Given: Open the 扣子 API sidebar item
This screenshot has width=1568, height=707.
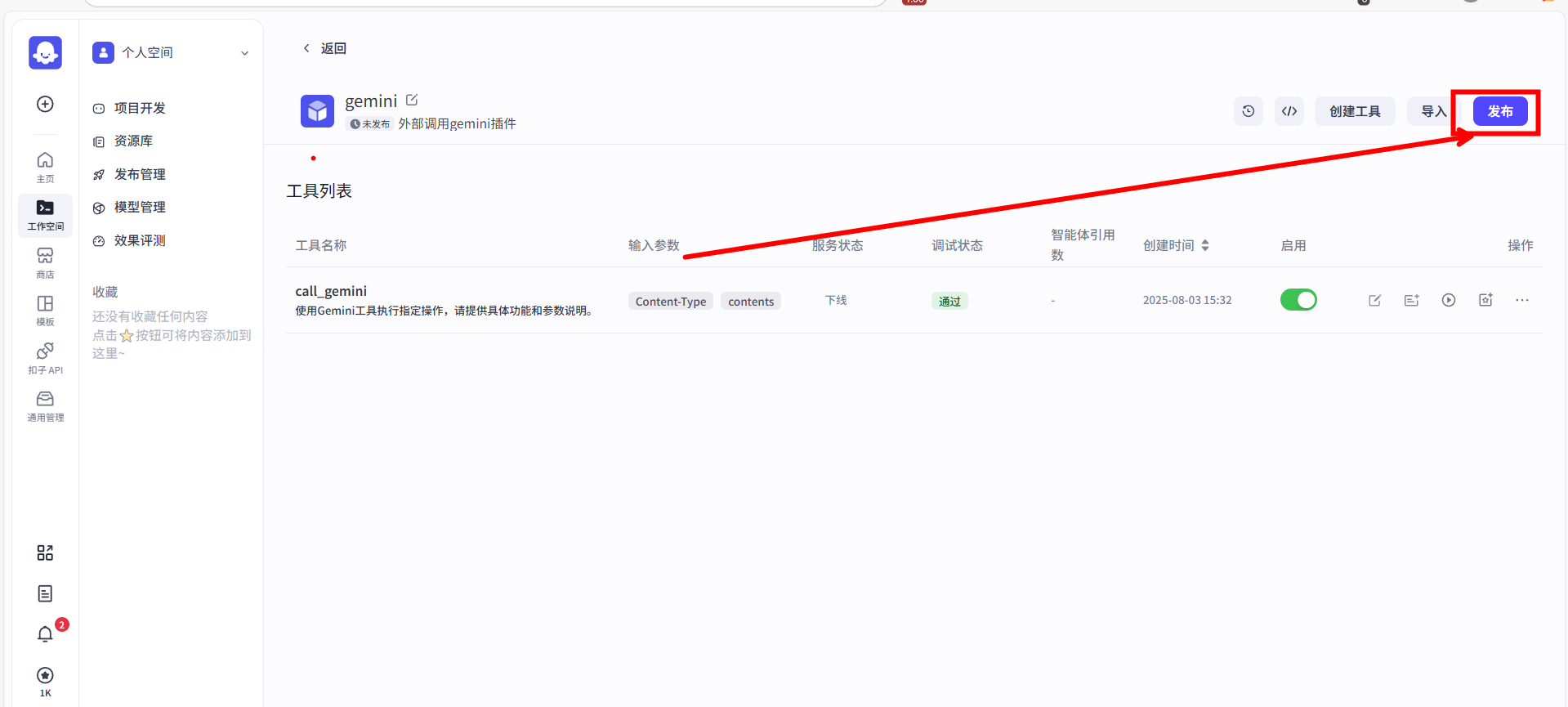Looking at the screenshot, I should pyautogui.click(x=45, y=358).
